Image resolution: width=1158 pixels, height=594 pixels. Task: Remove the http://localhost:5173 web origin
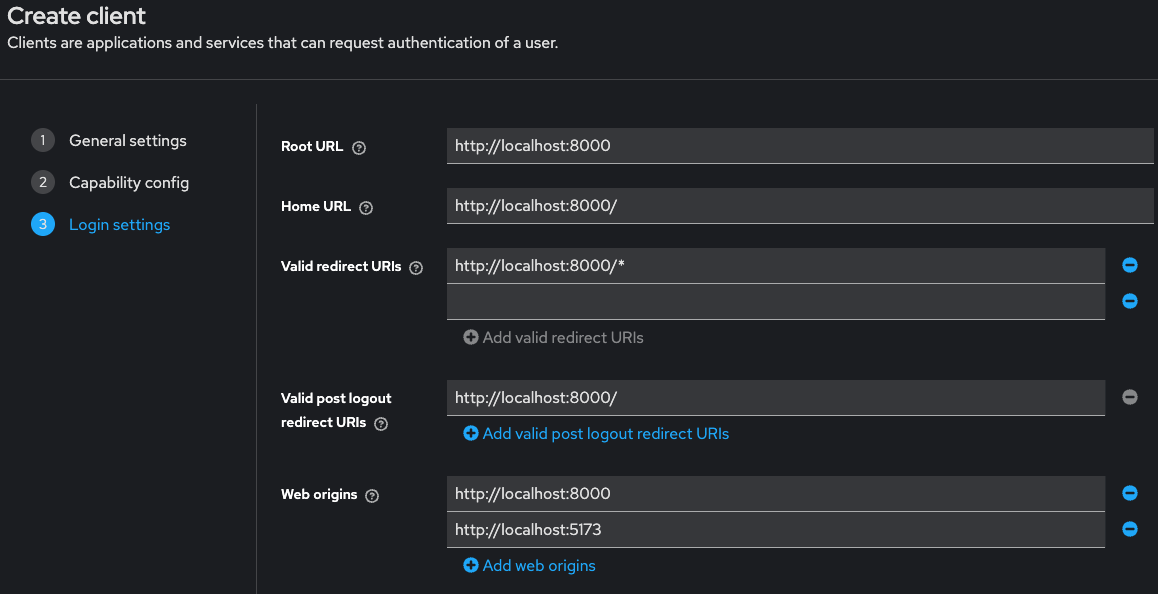click(x=1130, y=529)
